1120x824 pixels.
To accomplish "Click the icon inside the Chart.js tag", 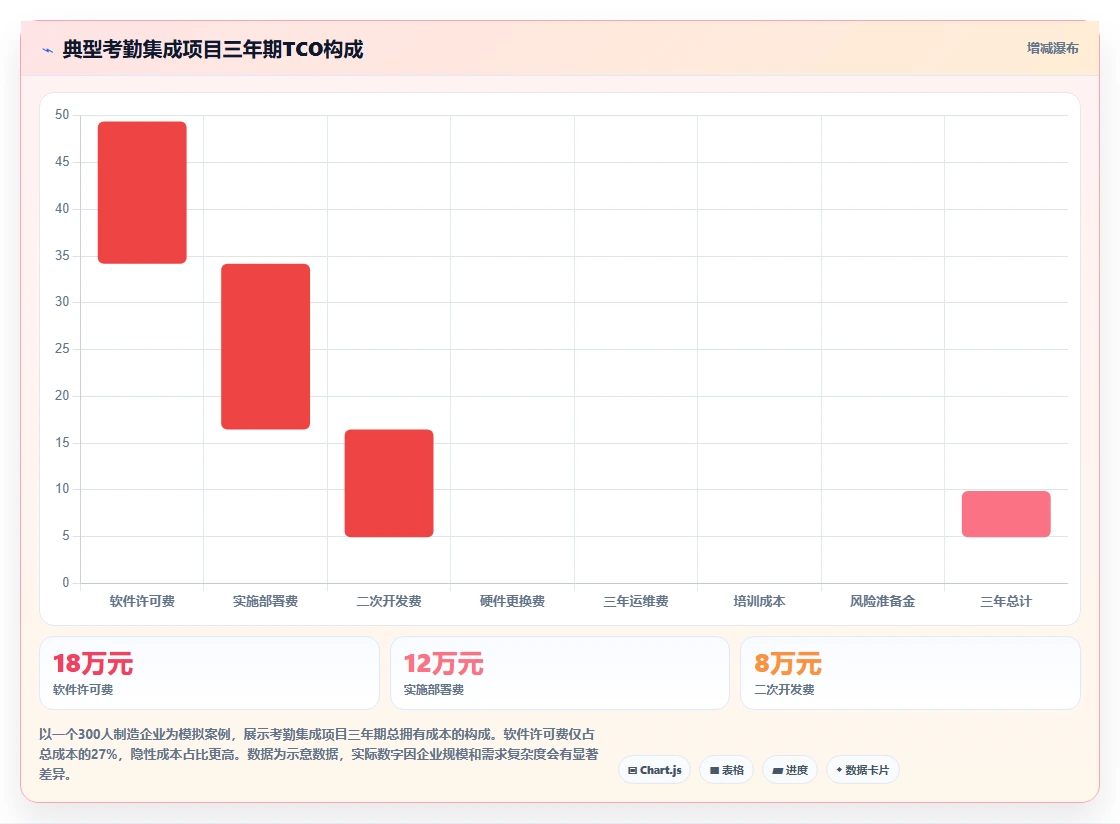I will pos(632,770).
